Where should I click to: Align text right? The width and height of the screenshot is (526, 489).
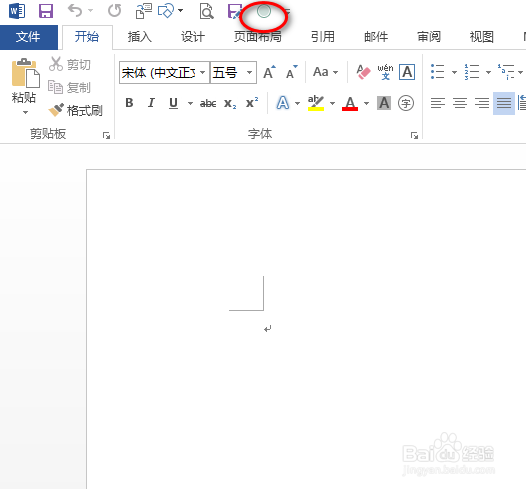coord(482,103)
